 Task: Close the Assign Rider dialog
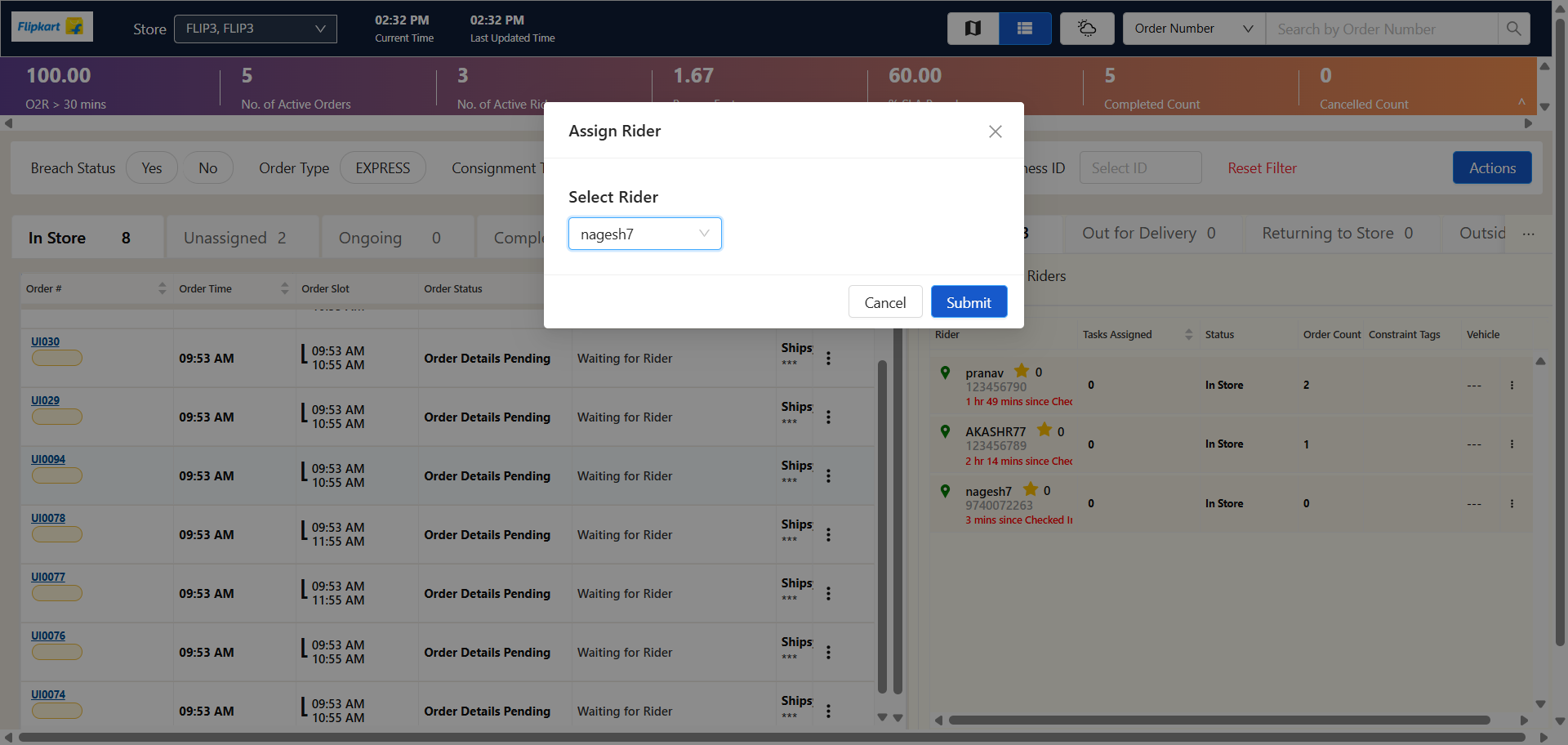click(x=995, y=132)
